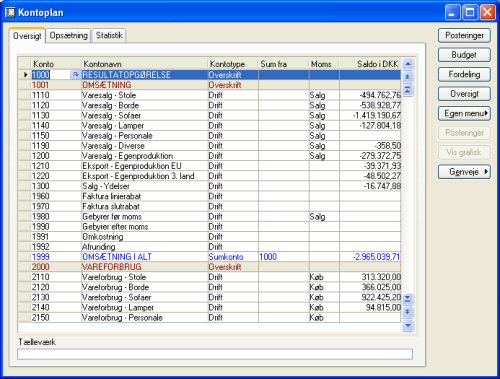Select Varesalg - Personale row
The height and width of the screenshot is (379, 500).
[x=210, y=136]
